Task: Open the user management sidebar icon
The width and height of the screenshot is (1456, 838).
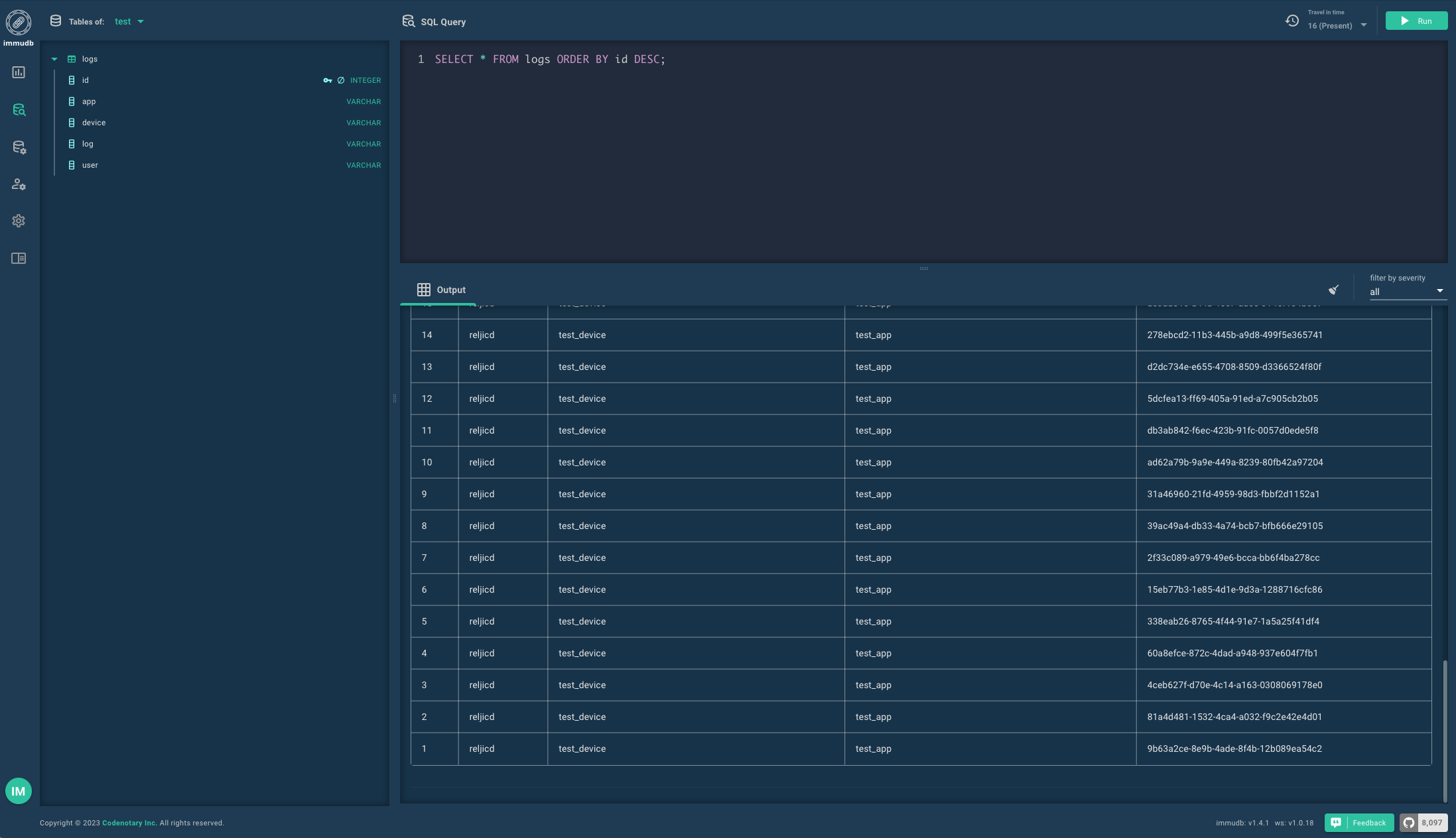Action: (x=19, y=184)
